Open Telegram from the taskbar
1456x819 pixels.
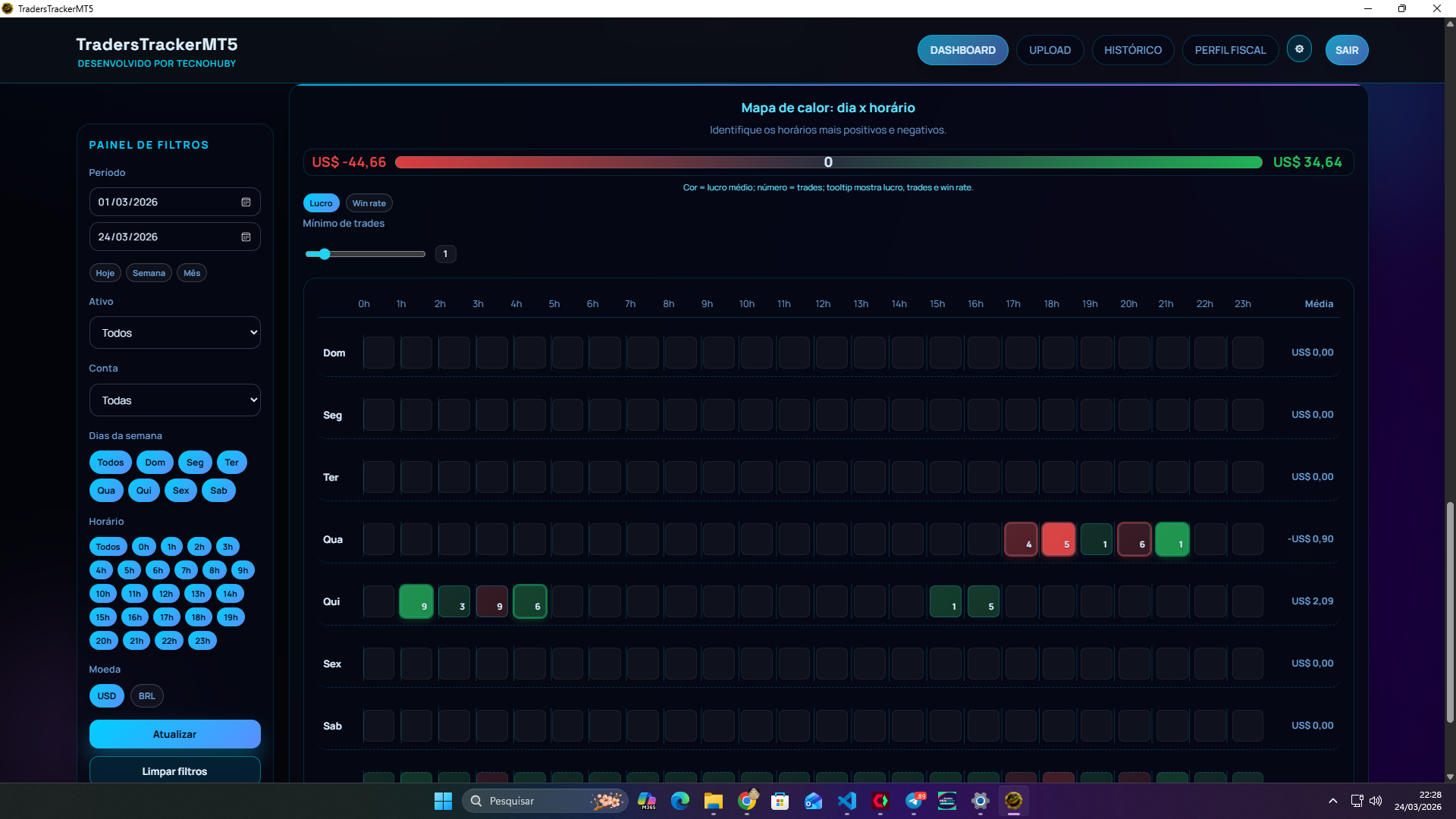tap(914, 801)
